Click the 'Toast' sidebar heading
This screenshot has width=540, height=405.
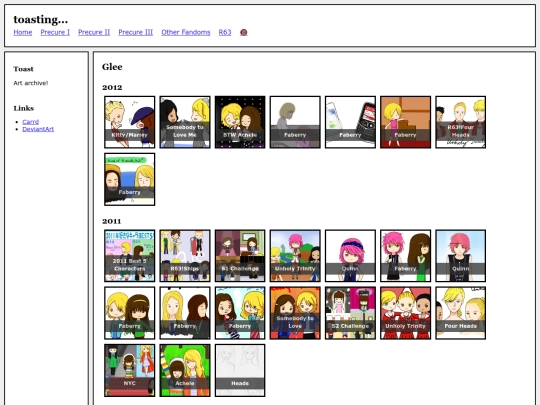(x=23, y=69)
